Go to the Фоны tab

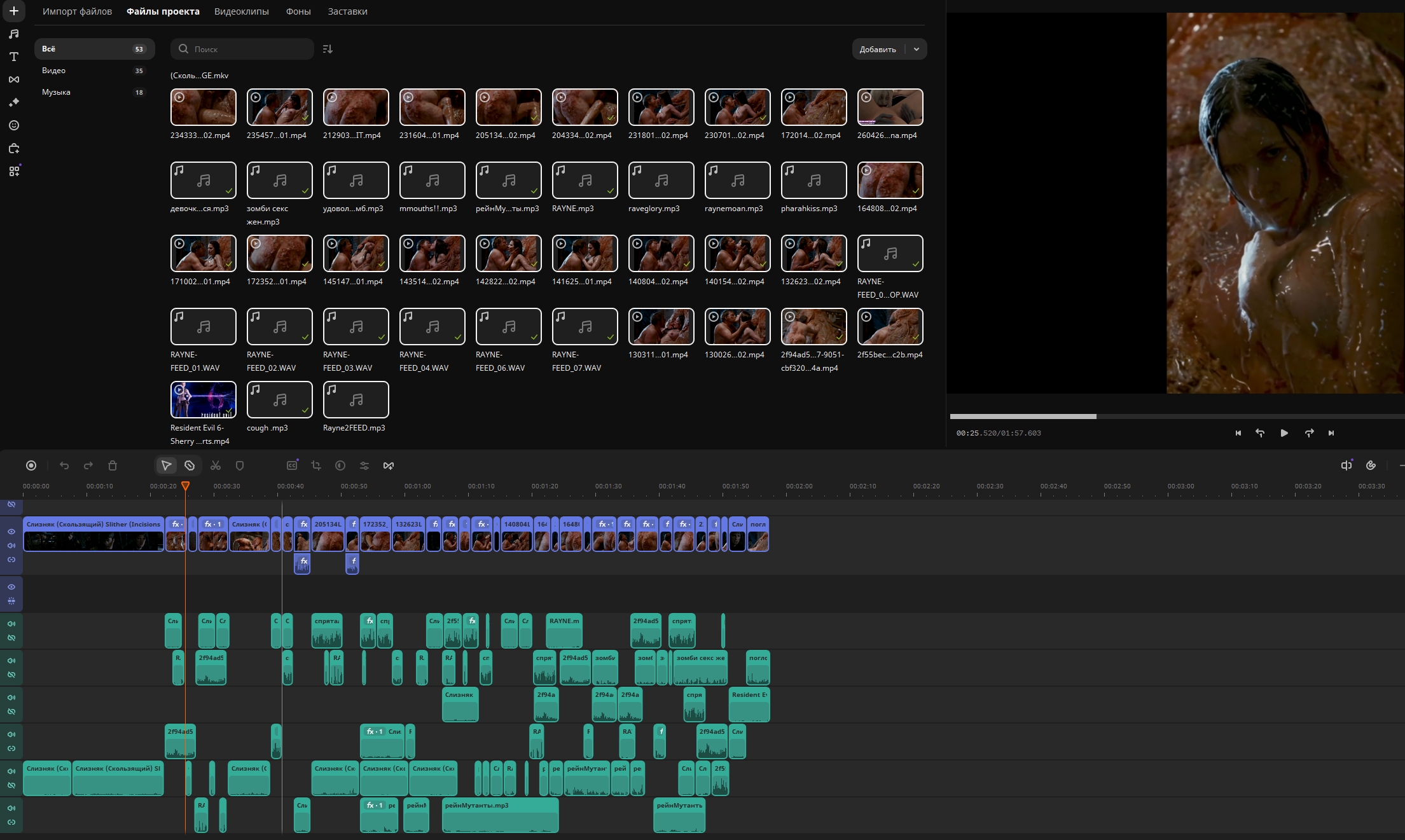(298, 11)
